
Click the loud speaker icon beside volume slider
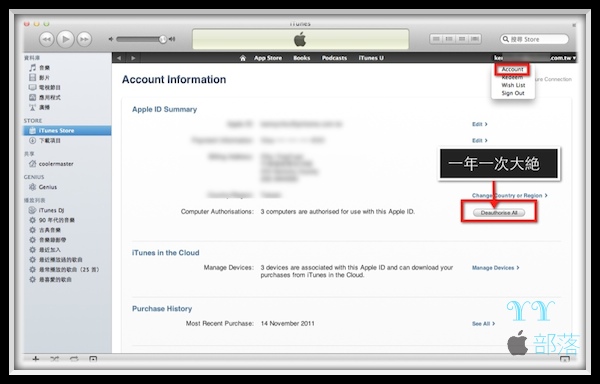click(x=172, y=39)
